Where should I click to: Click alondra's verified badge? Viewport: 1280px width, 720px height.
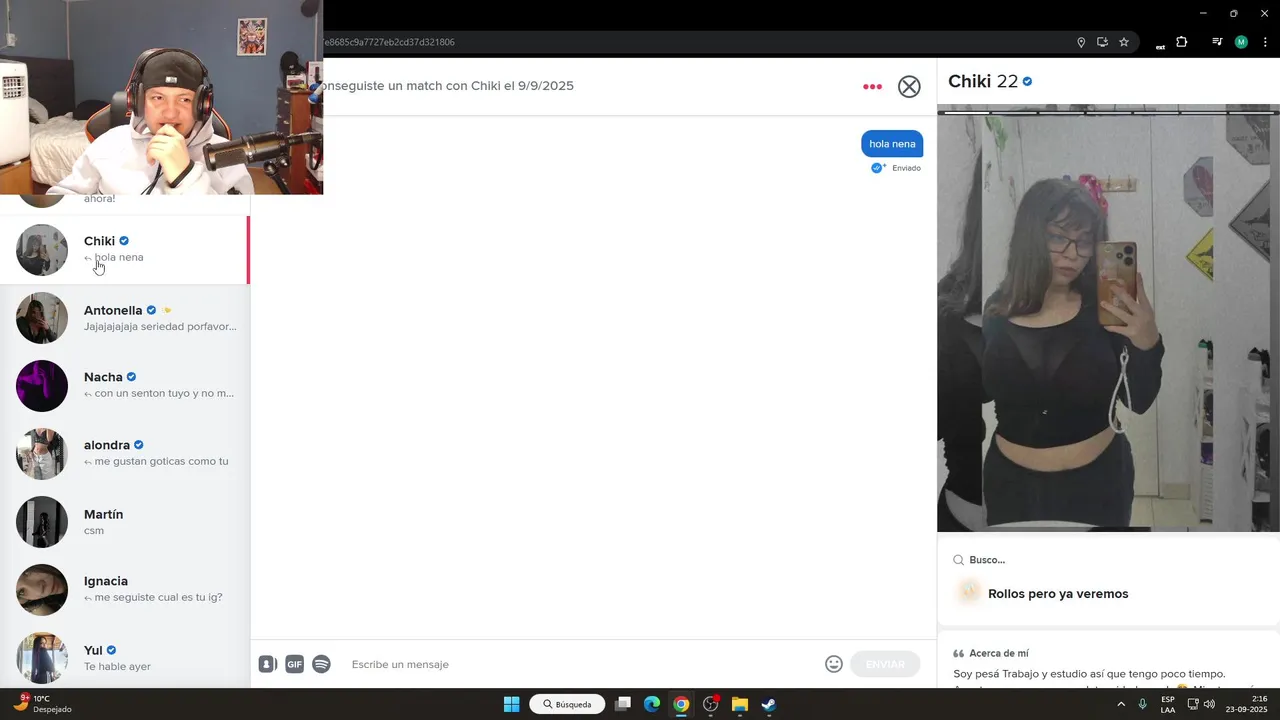click(139, 445)
